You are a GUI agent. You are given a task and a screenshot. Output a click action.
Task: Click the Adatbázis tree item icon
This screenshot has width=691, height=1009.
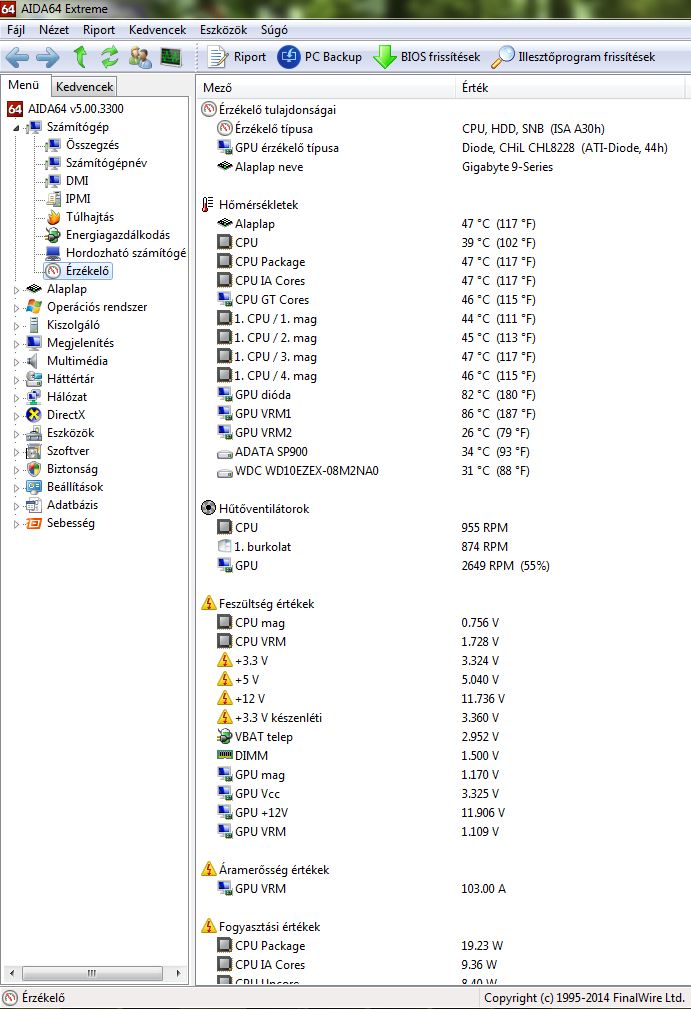(x=34, y=505)
